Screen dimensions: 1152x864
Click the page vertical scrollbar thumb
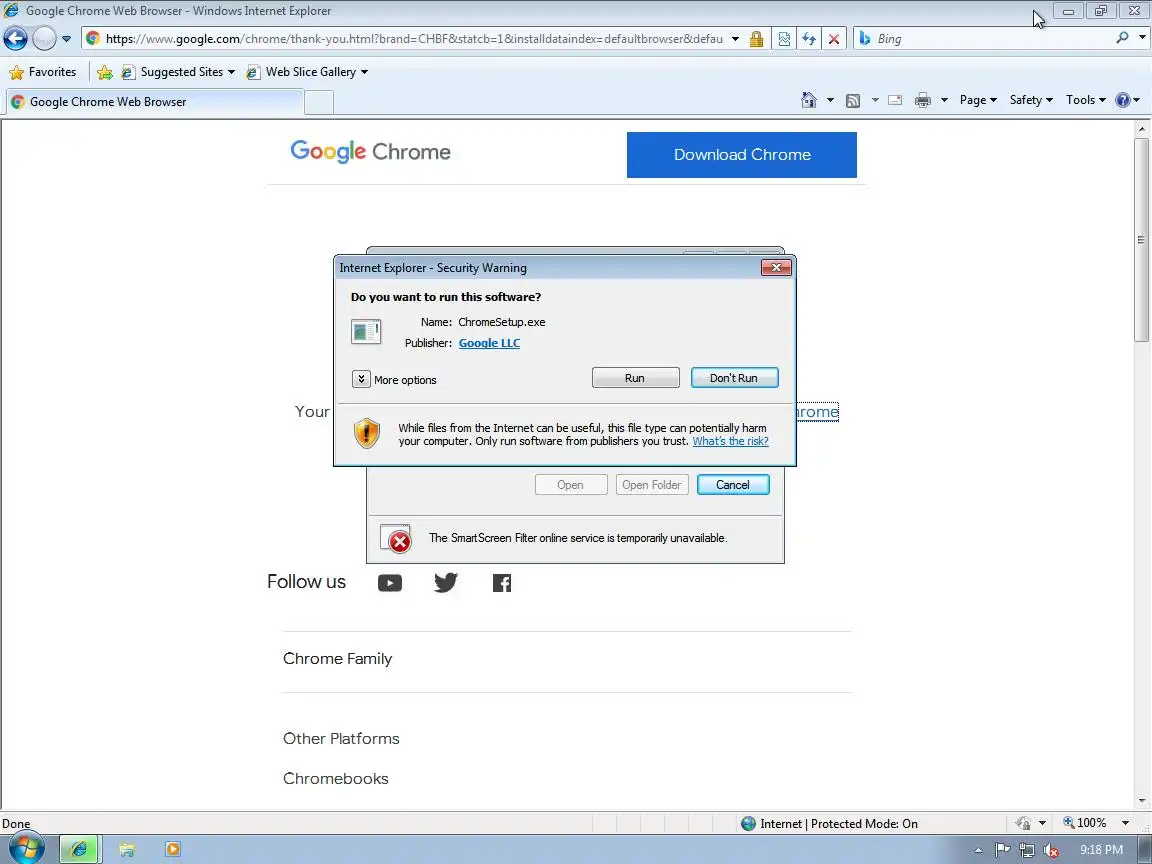pos(1141,240)
